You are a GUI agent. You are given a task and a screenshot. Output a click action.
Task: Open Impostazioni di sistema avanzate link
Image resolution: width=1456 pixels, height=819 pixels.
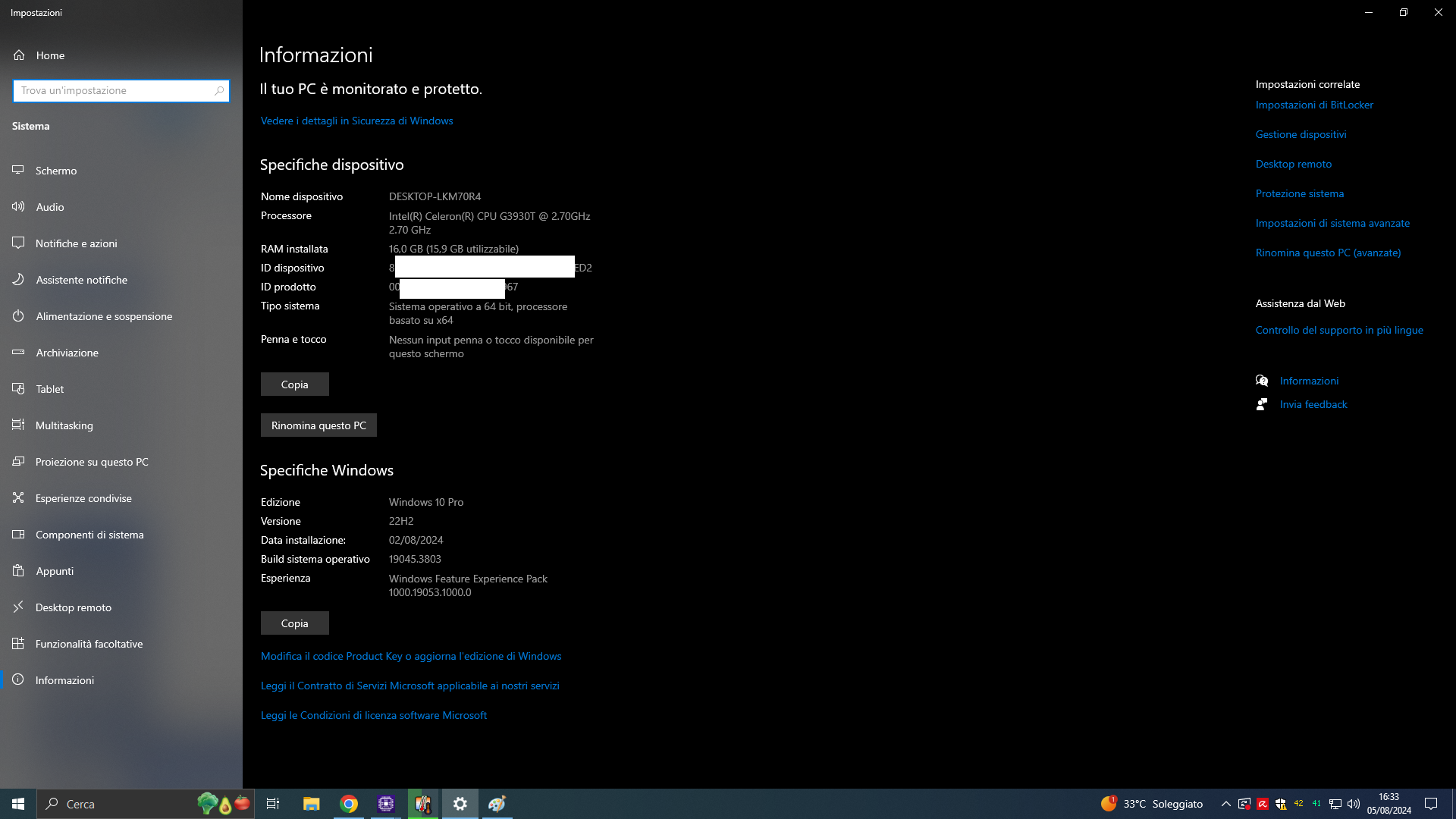(1332, 223)
